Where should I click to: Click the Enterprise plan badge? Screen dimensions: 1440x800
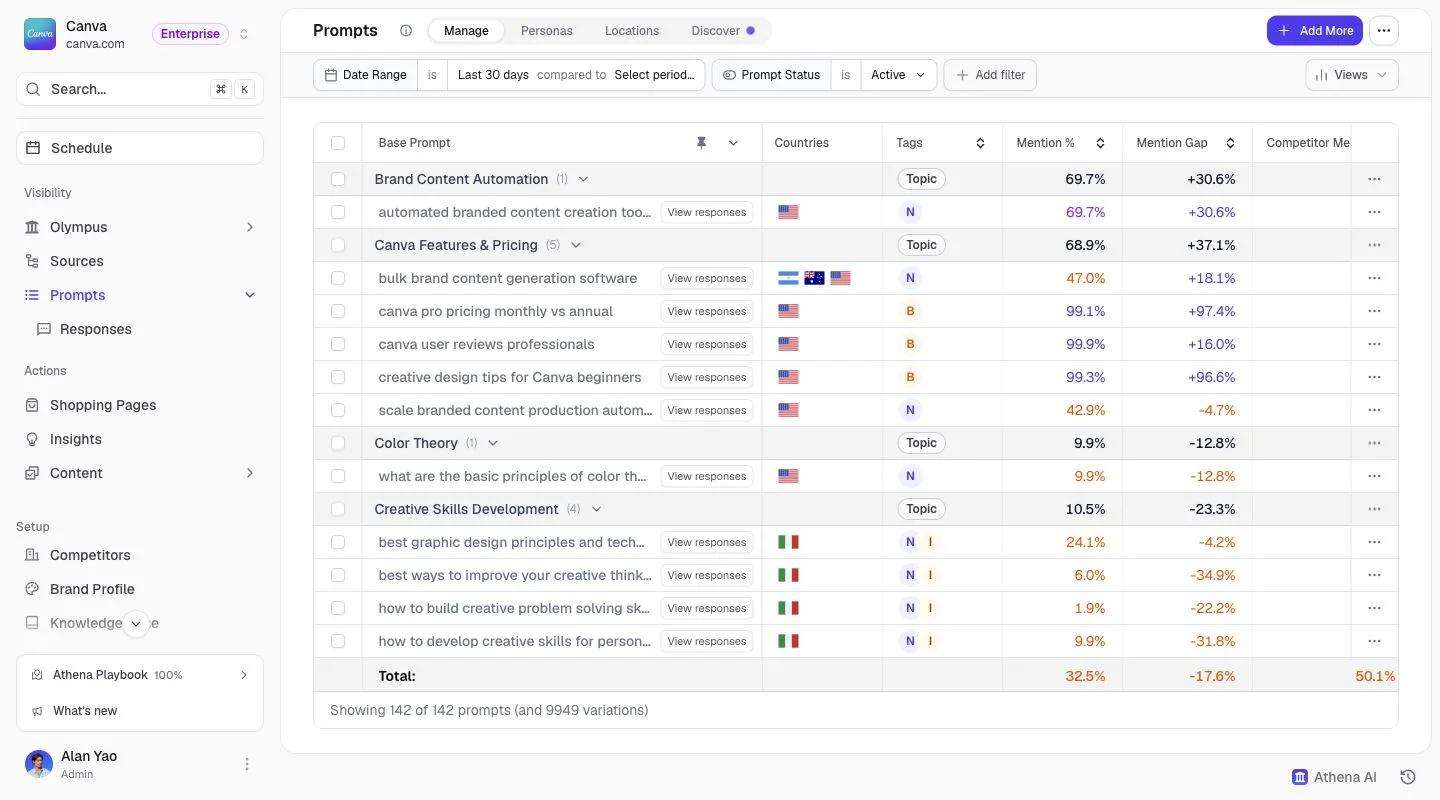tap(190, 34)
